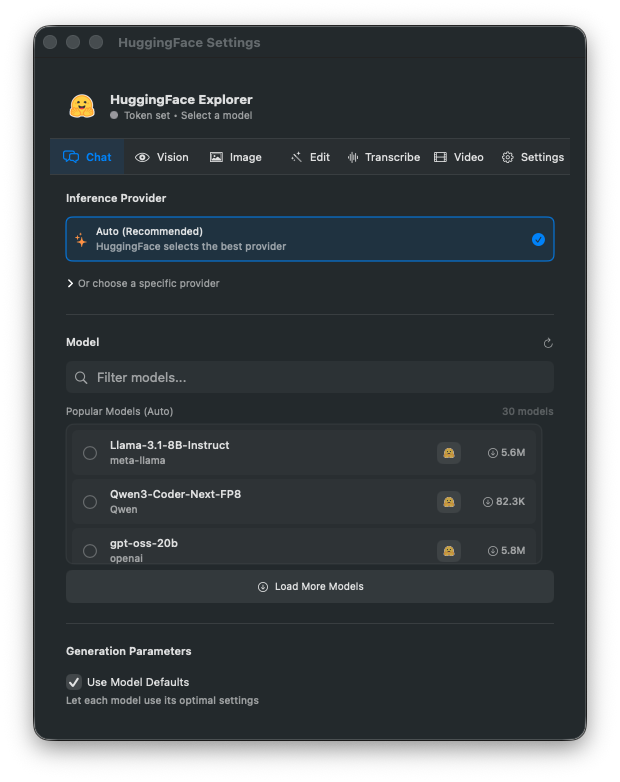Click the 'meta-llama' author text
Image resolution: width=620 pixels, height=782 pixels.
[x=138, y=460]
